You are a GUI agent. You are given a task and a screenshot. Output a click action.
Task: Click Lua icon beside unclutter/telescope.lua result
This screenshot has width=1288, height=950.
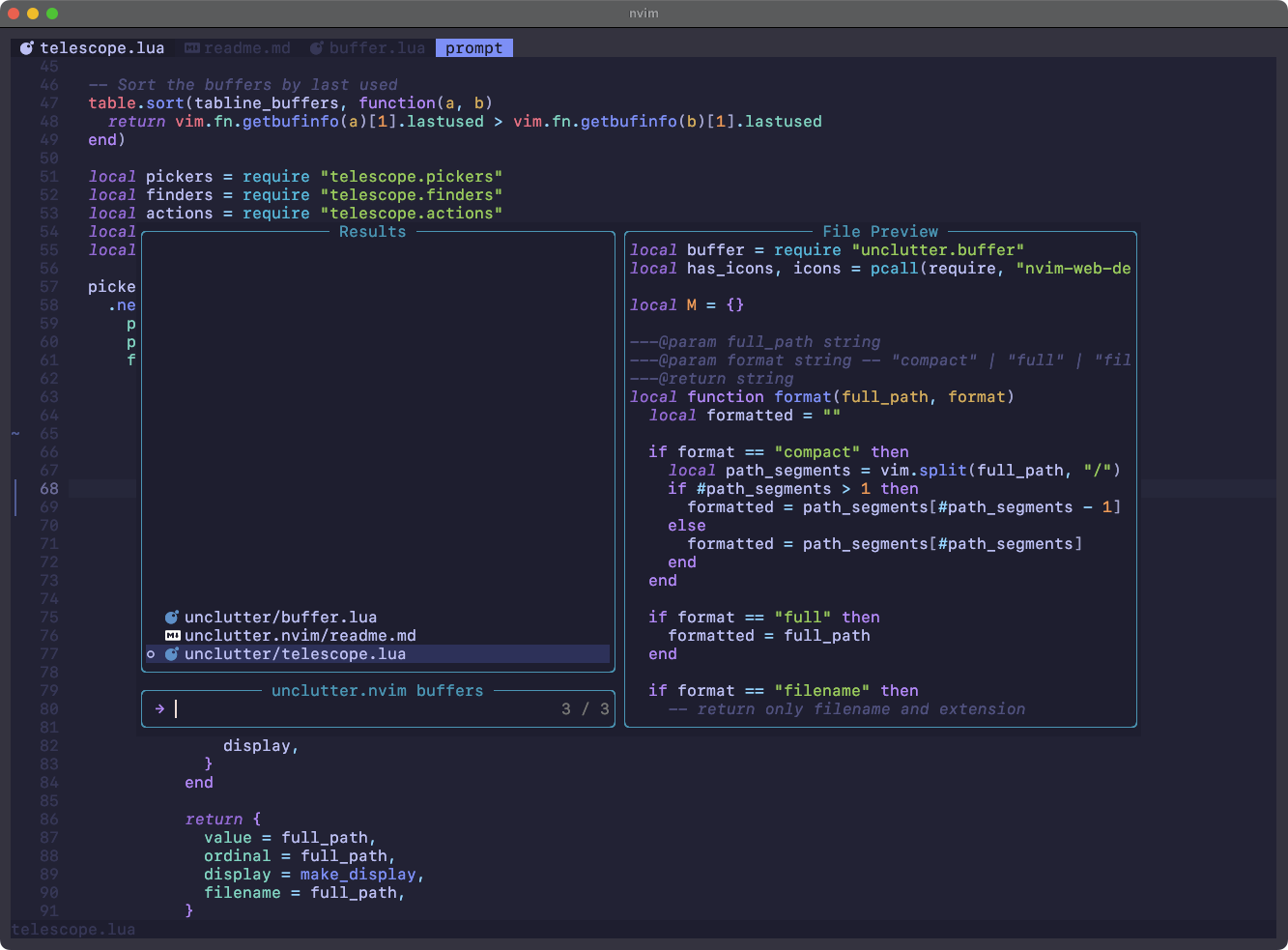point(172,654)
